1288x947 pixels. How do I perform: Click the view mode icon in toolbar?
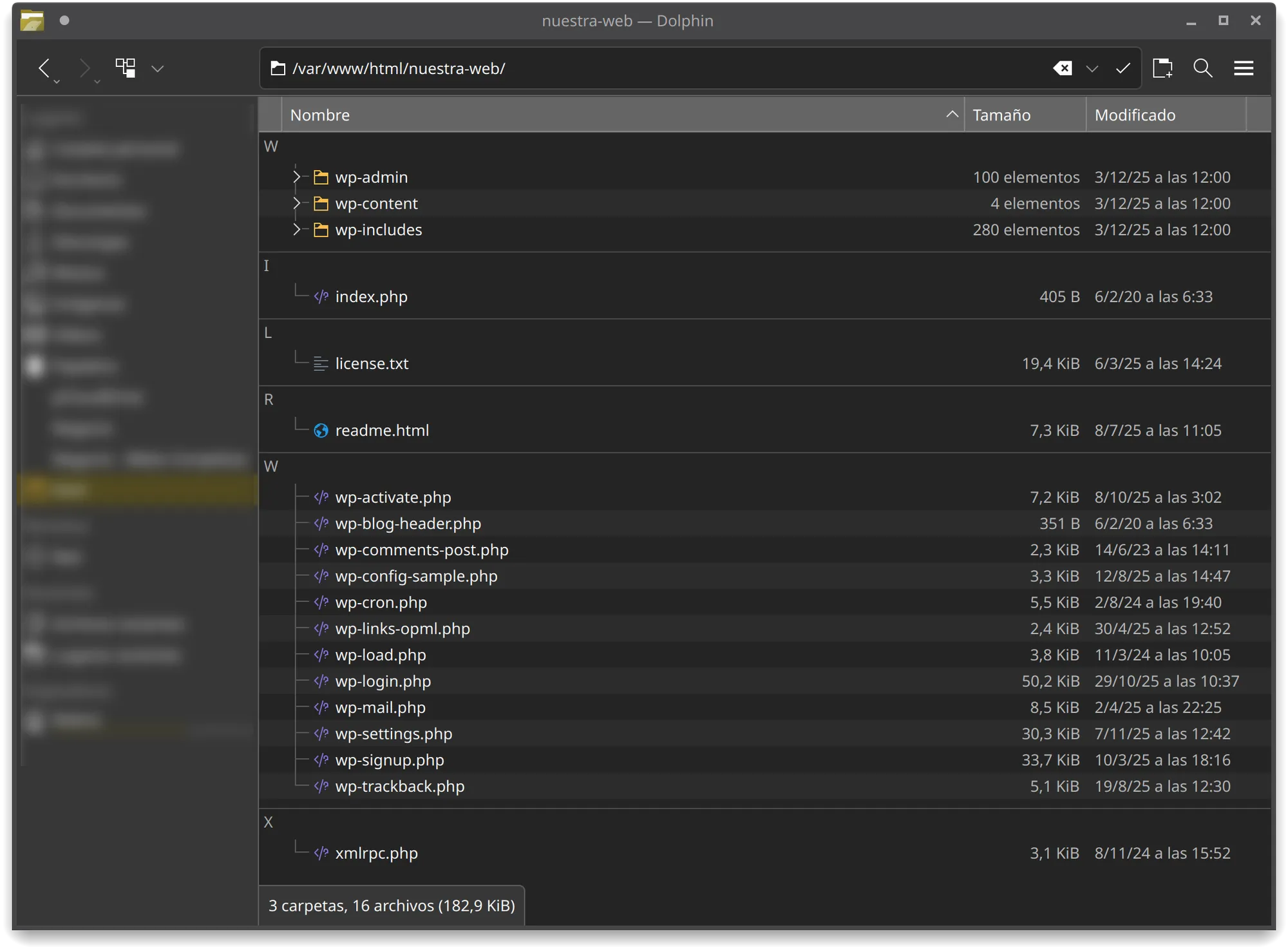[126, 68]
